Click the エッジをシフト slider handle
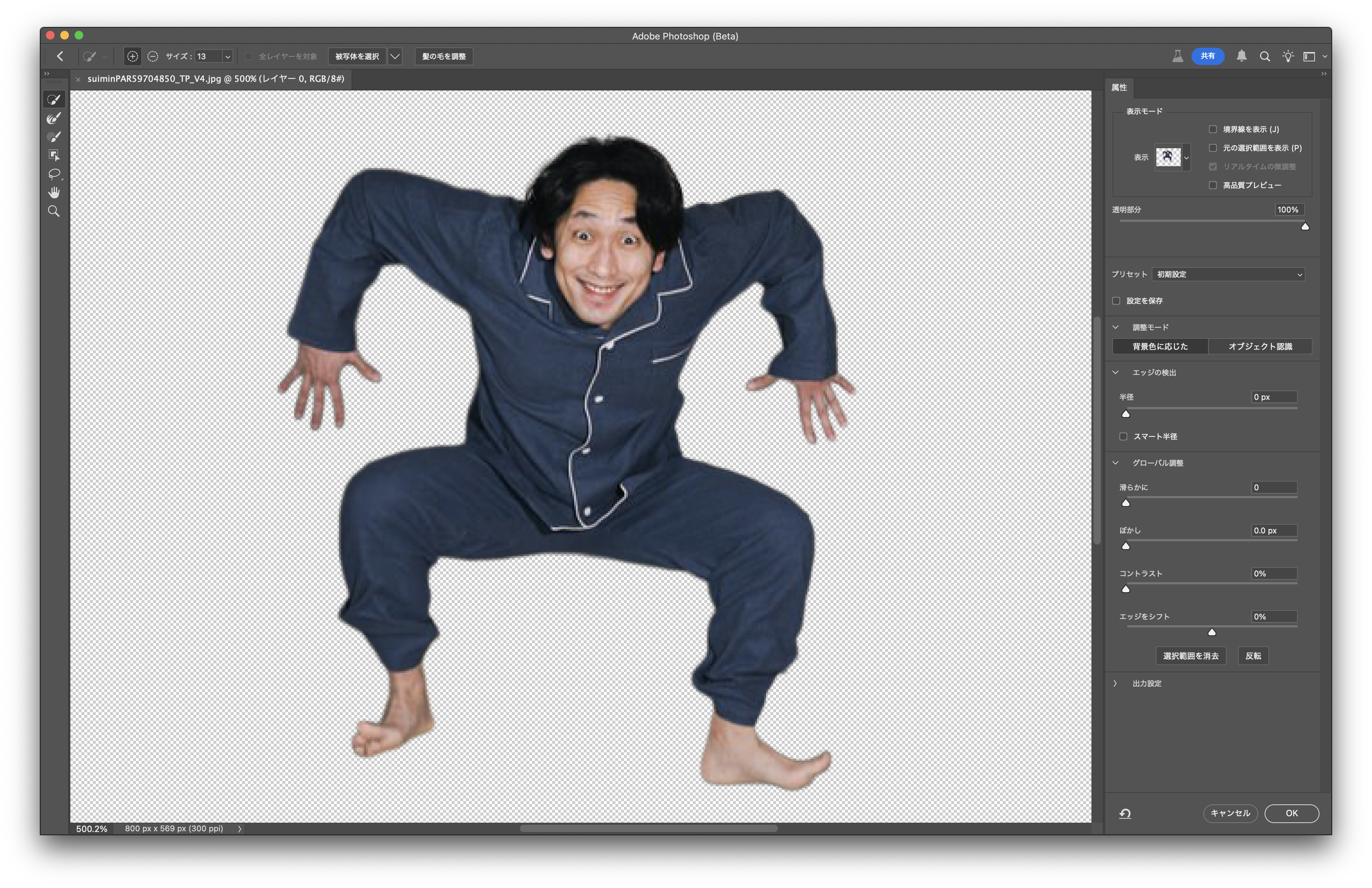Viewport: 1372px width, 888px height. [1211, 632]
